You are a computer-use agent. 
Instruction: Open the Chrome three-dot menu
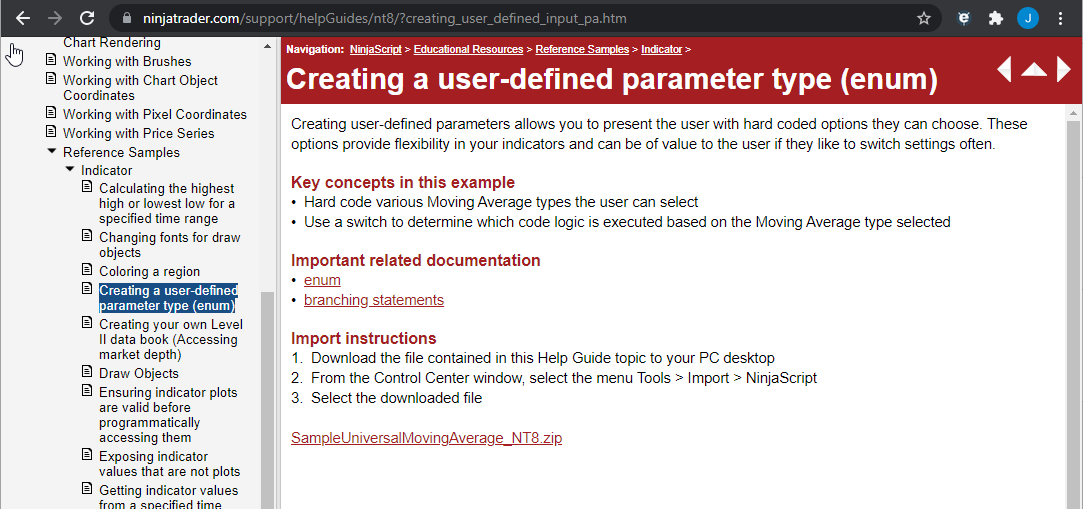[x=1061, y=18]
